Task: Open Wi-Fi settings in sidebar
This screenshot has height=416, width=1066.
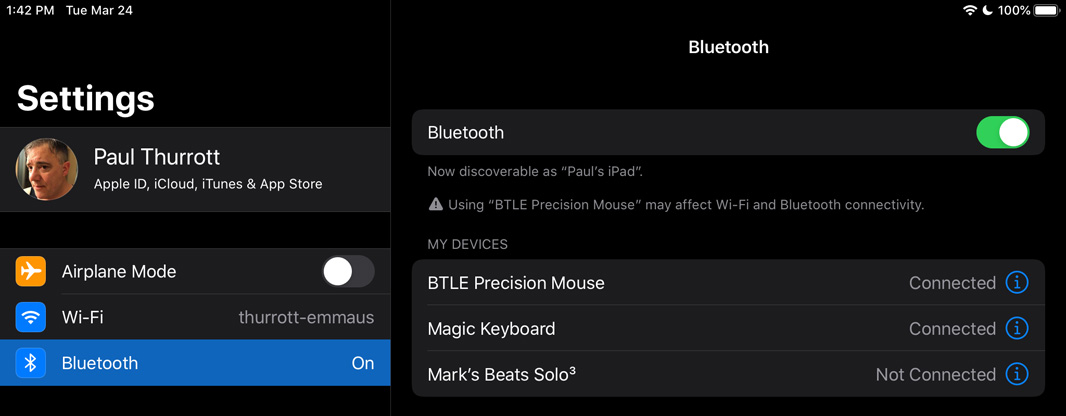Action: (200, 317)
